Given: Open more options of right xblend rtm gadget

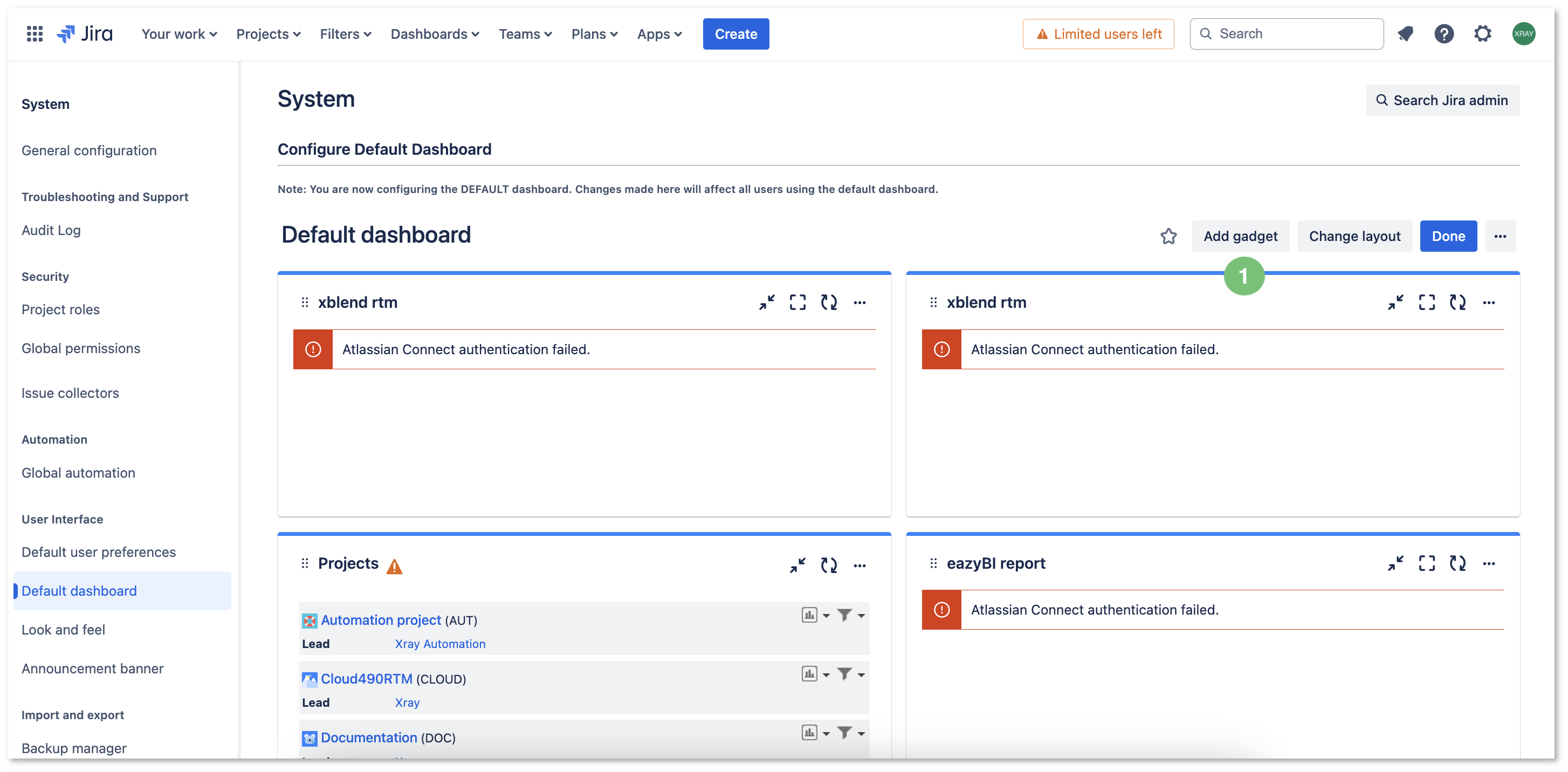Looking at the screenshot, I should (1488, 302).
